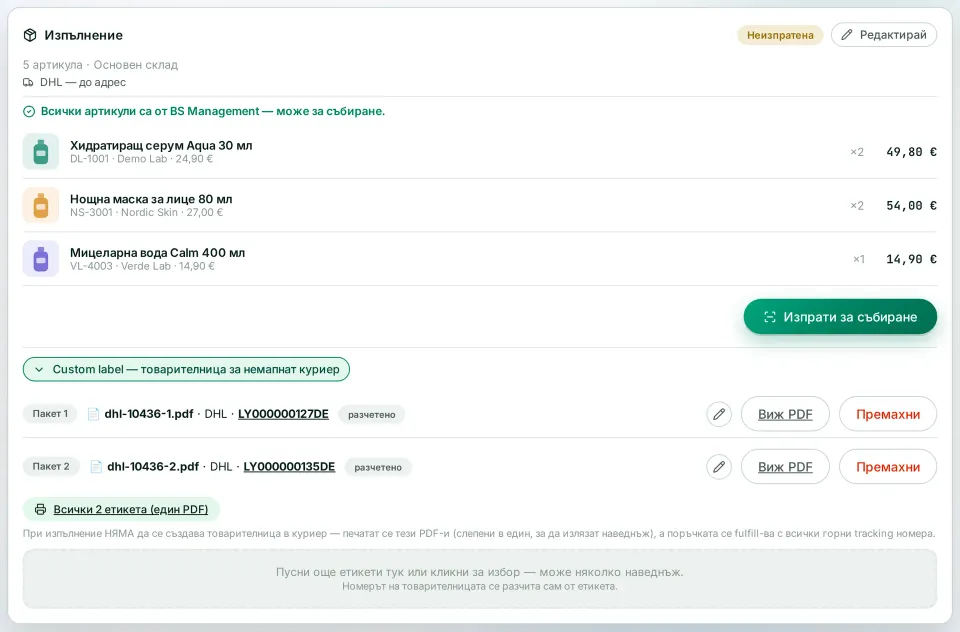Open the Хидратиращ серум Aqua product thumbnail
960x632 pixels.
(41, 151)
